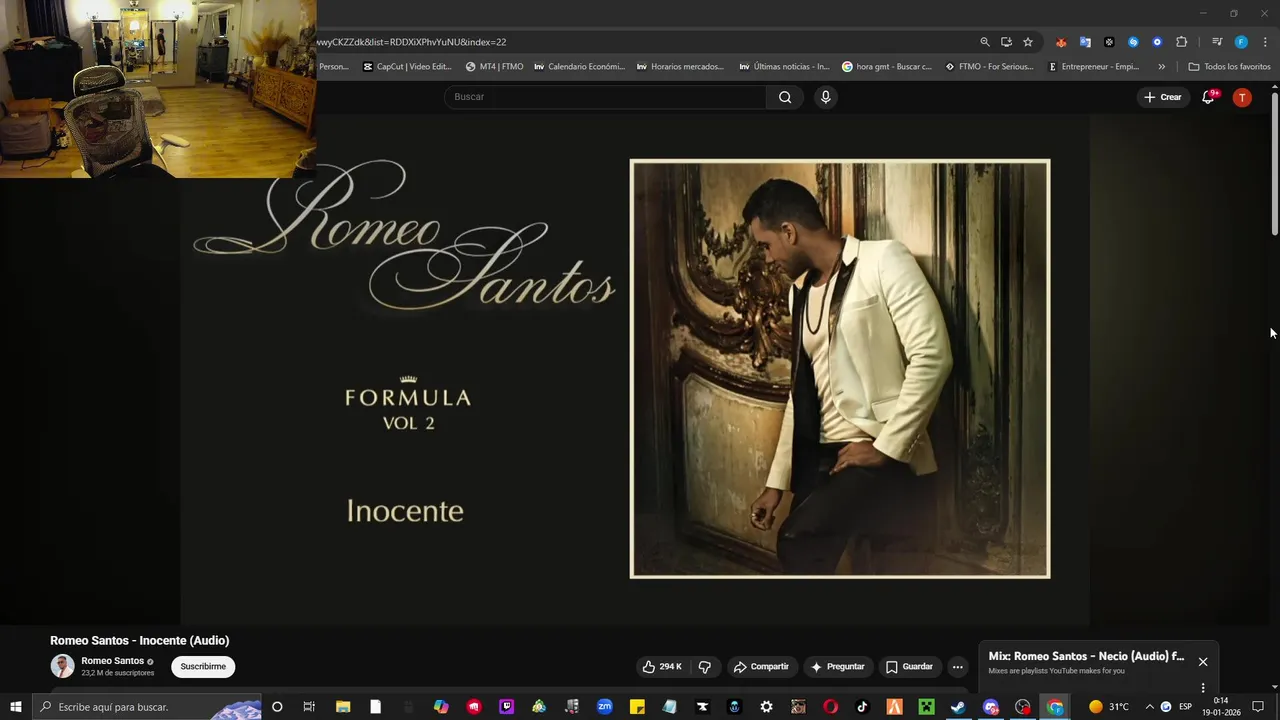Start voice search with microphone icon
The height and width of the screenshot is (720, 1280).
[x=825, y=97]
